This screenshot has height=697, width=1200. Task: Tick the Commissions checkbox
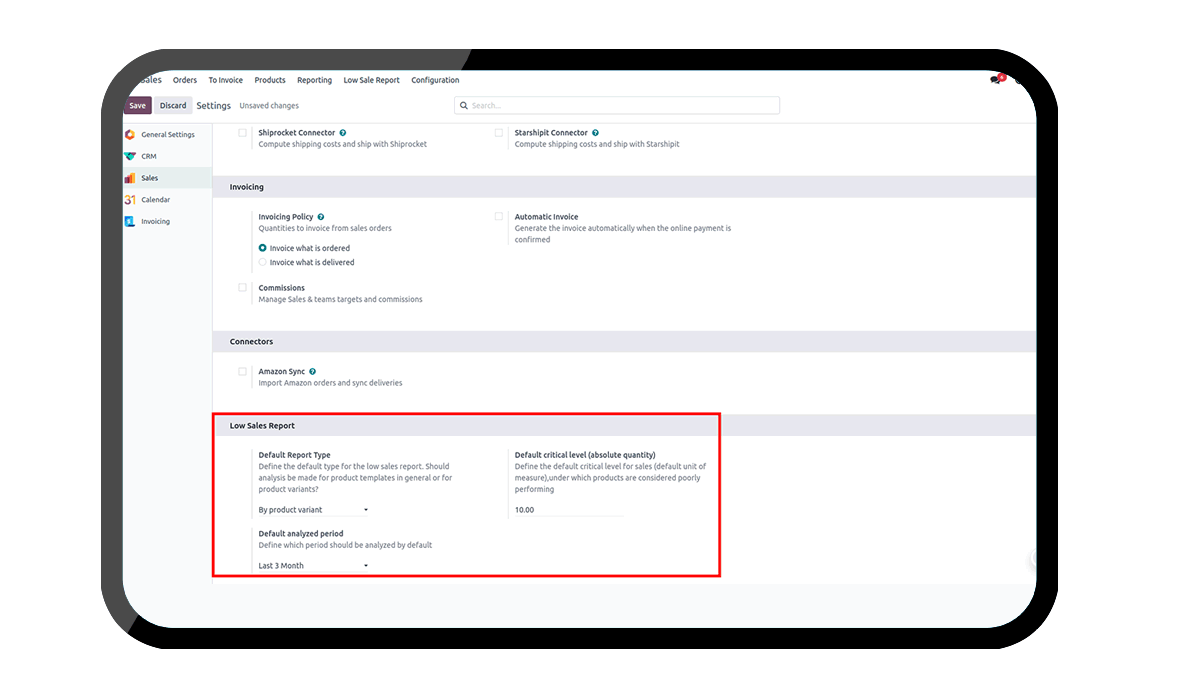click(242, 288)
